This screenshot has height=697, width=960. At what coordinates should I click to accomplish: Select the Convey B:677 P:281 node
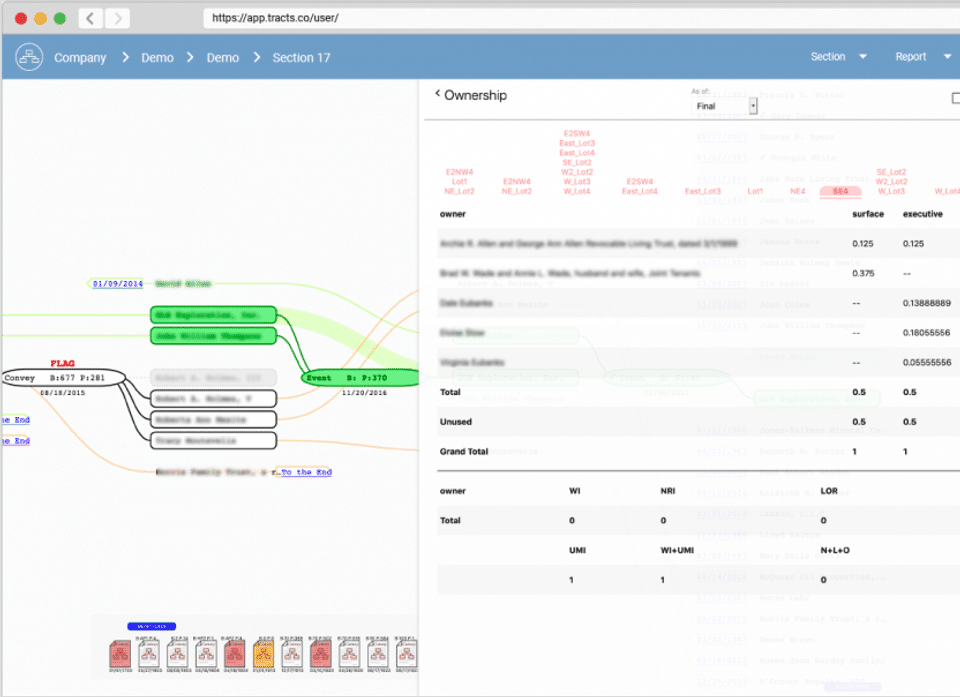[64, 378]
